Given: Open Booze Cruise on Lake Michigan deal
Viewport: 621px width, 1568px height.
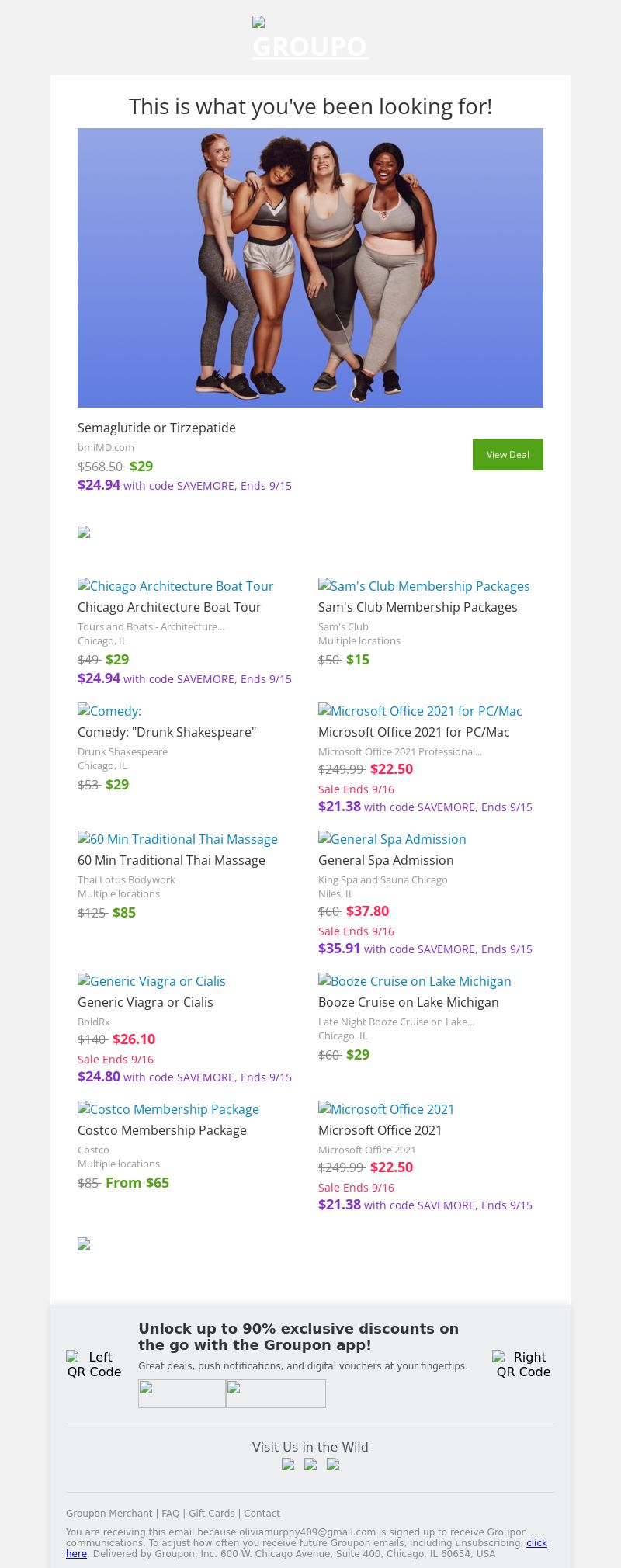Looking at the screenshot, I should tap(415, 981).
